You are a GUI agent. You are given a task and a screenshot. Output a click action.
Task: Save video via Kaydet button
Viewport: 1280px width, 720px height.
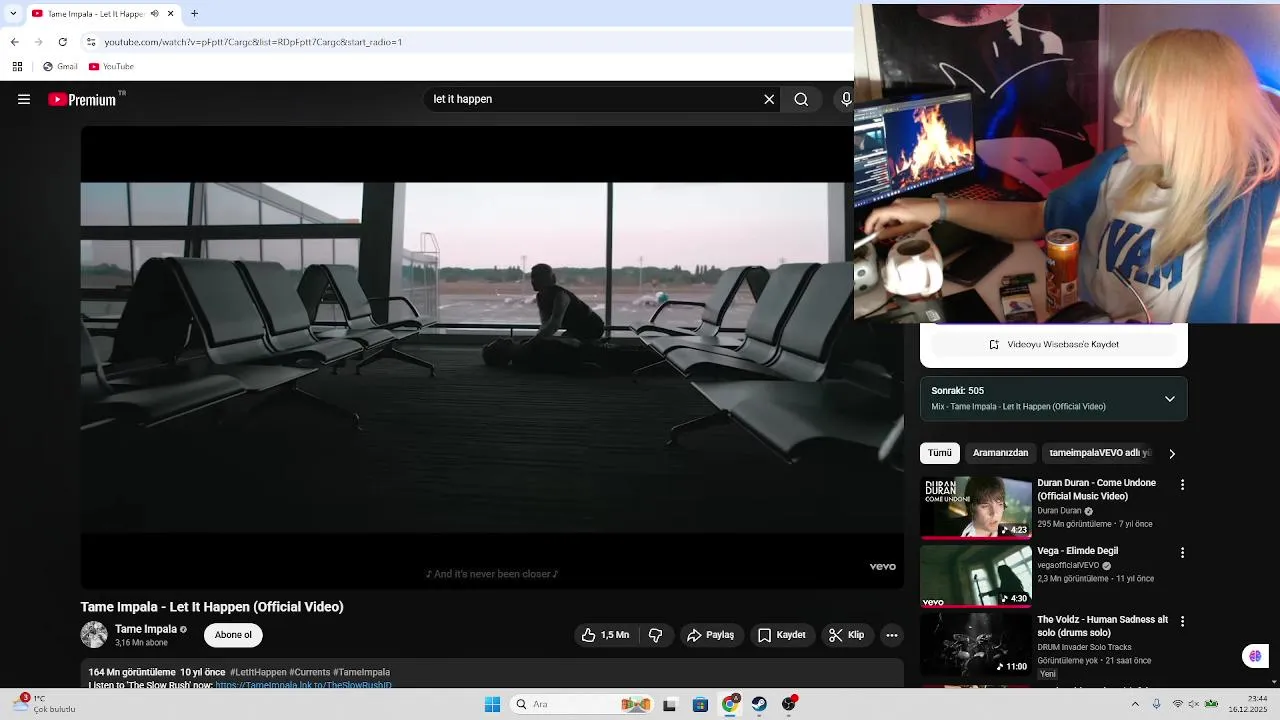click(x=782, y=635)
